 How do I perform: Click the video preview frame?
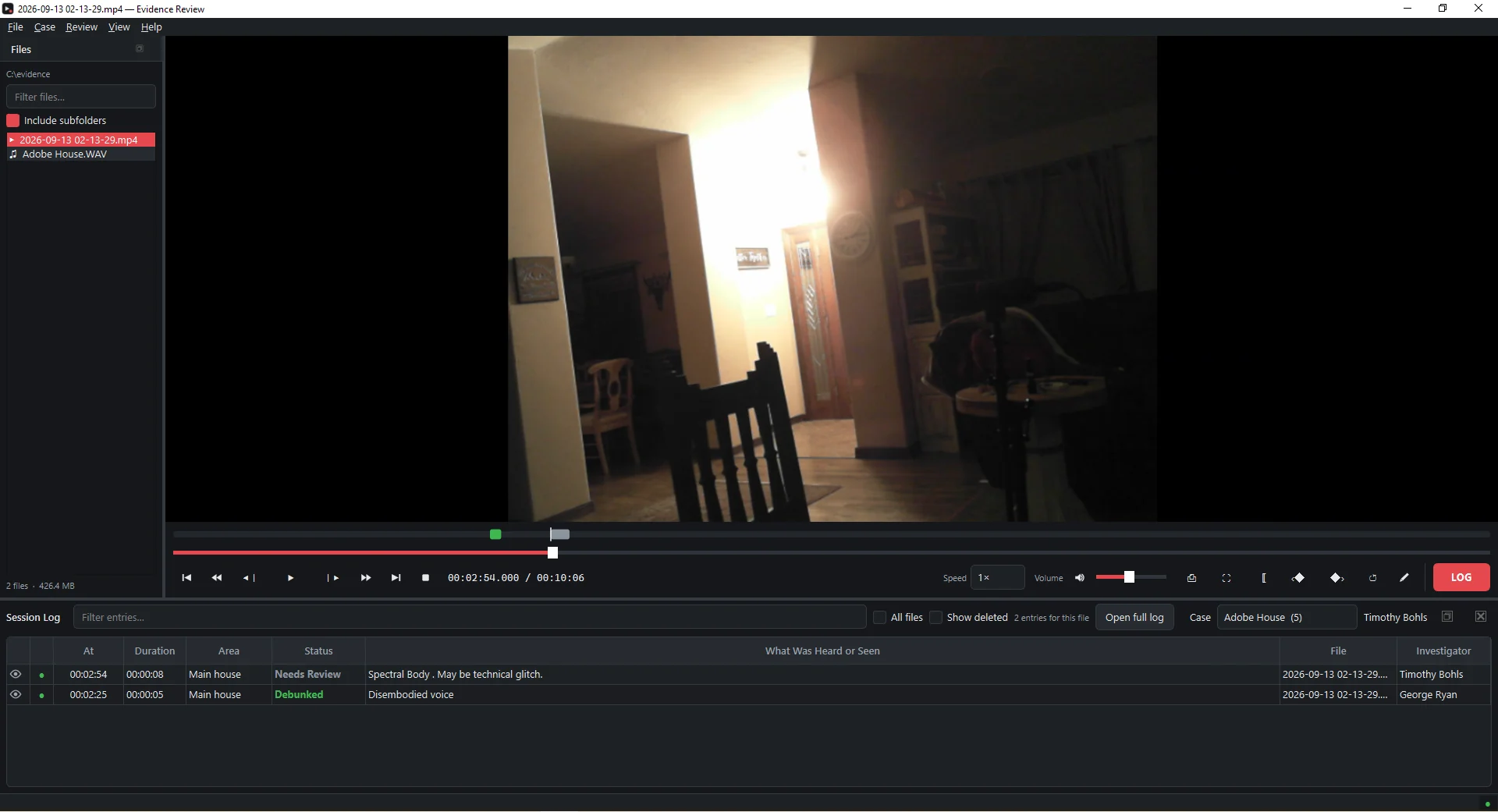click(x=832, y=278)
